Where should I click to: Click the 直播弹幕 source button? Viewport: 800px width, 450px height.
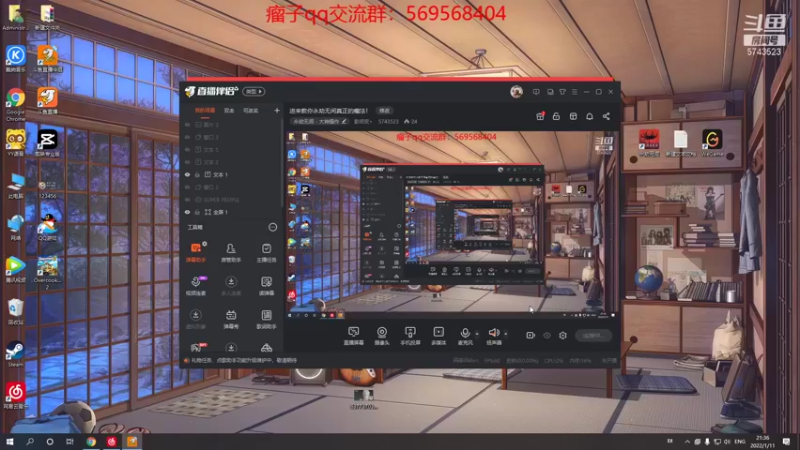(x=354, y=336)
